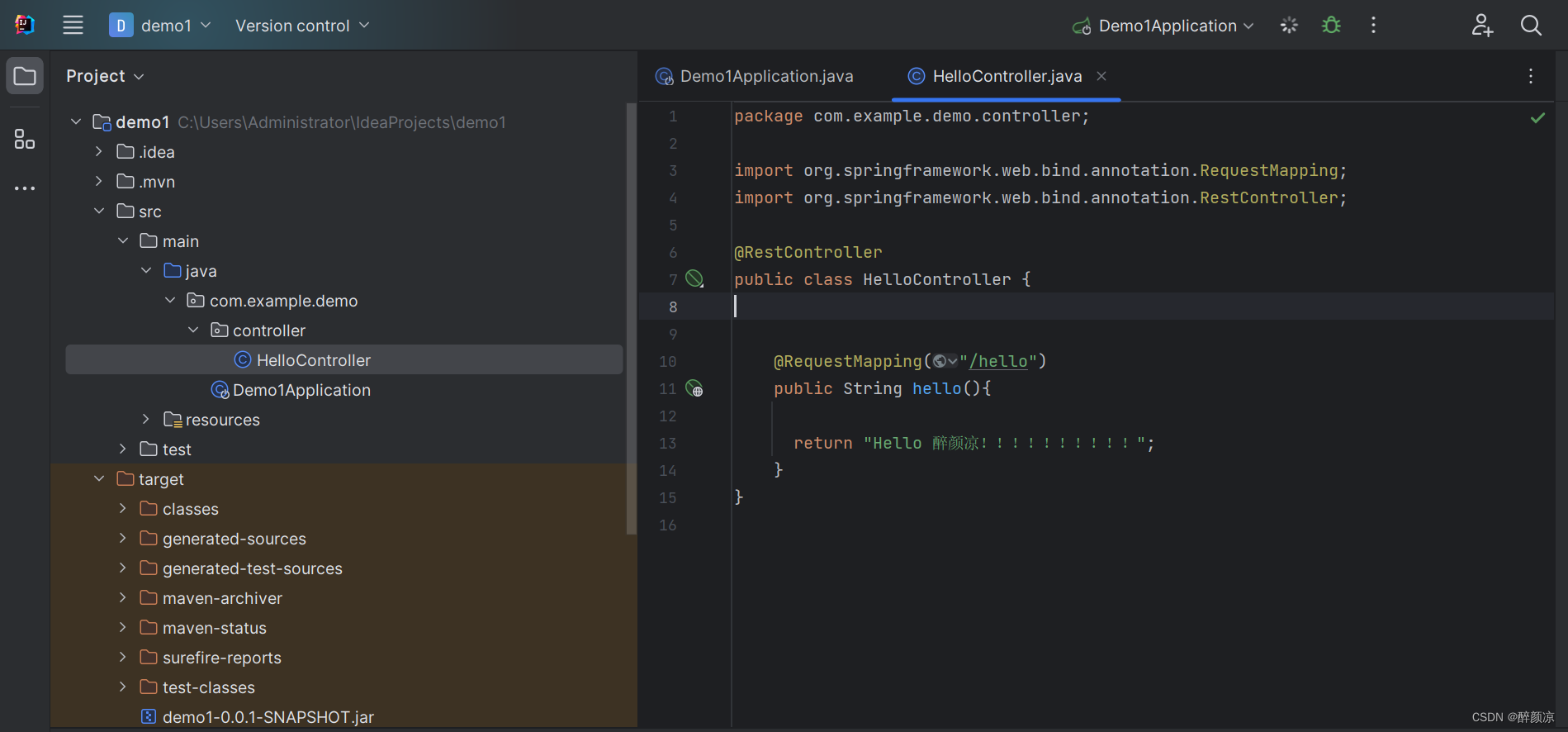Expand the generated-sources folder

tap(123, 539)
